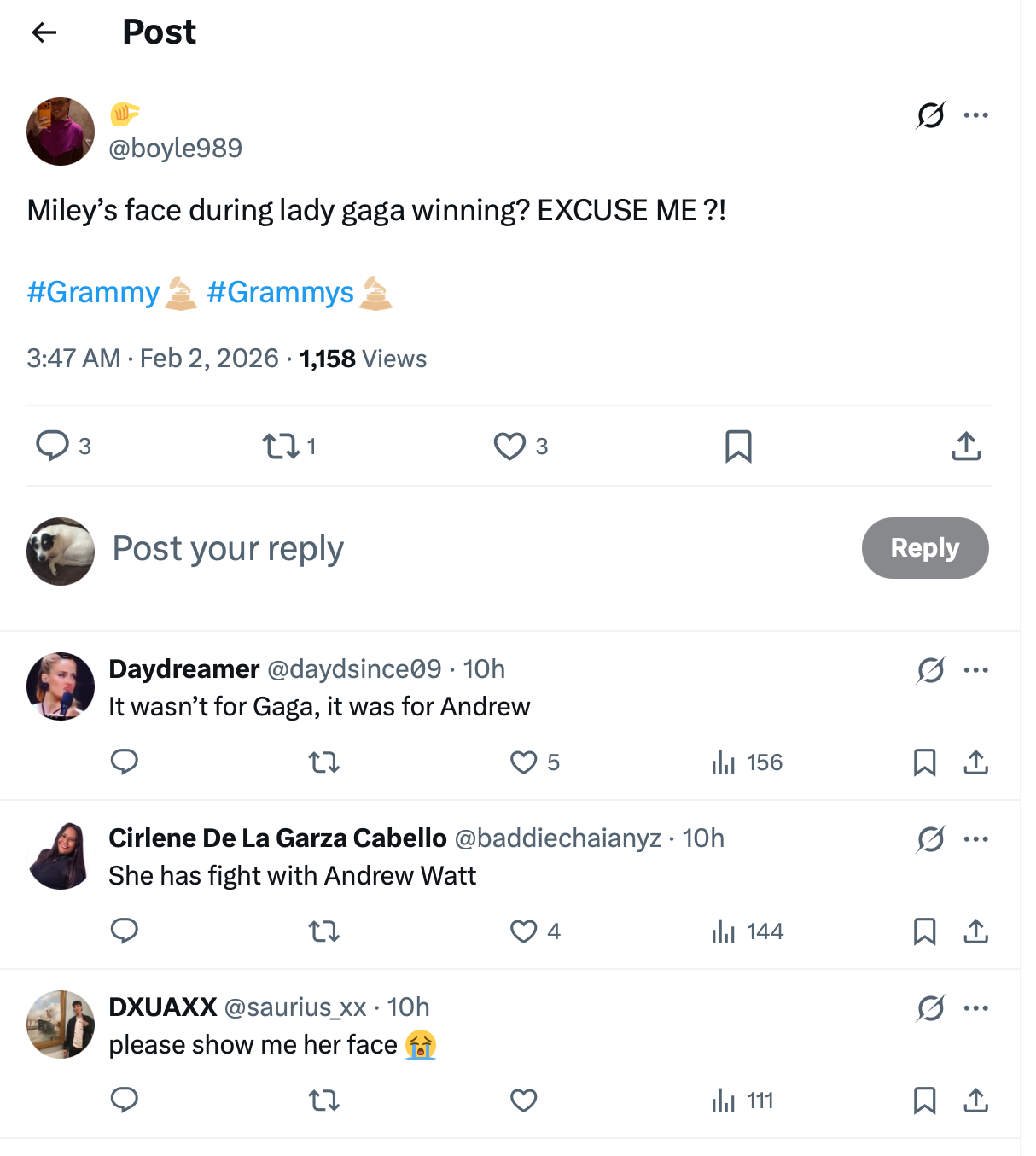
Task: Open the @boyle989 profile handle
Action: [x=175, y=148]
